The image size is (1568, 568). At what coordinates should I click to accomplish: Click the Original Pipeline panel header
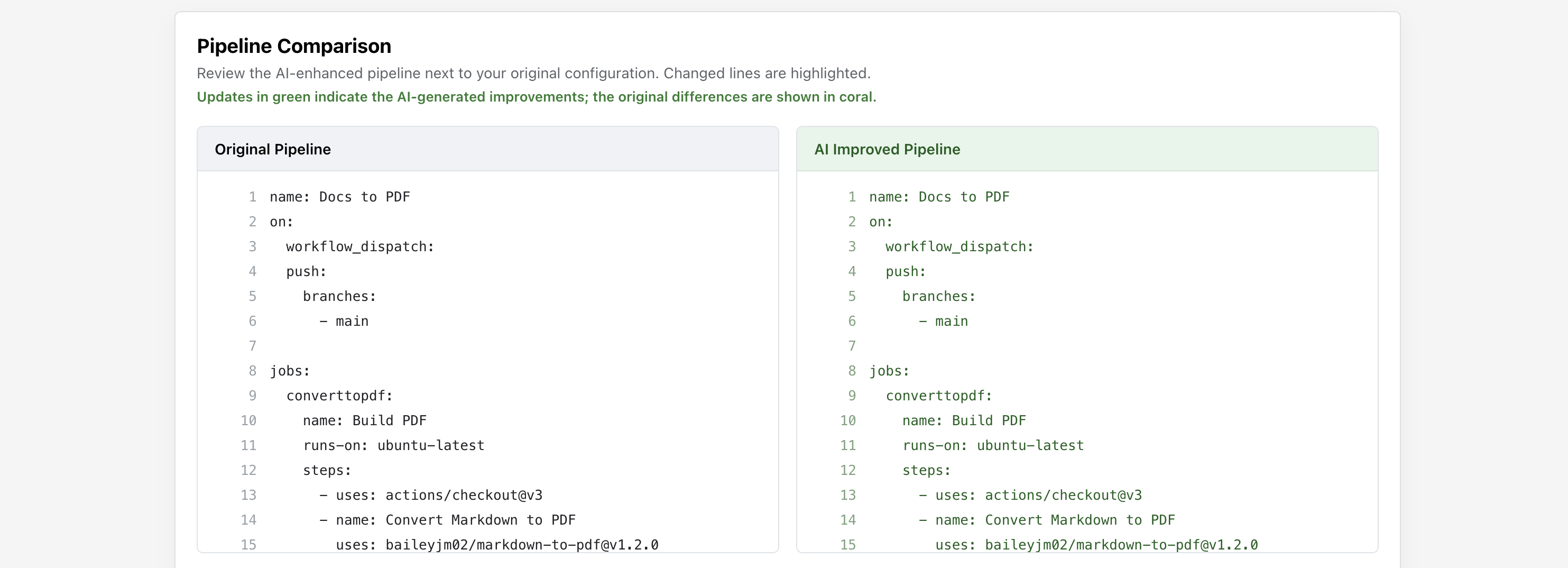273,149
